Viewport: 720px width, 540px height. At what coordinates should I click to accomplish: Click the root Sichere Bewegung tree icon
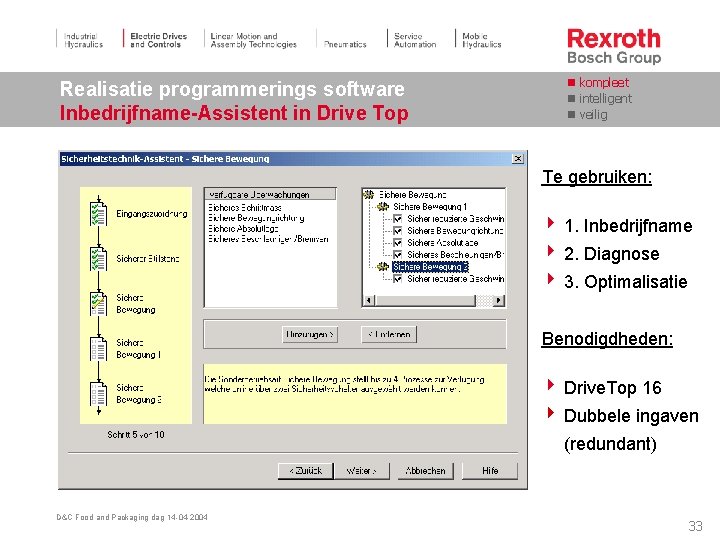tap(369, 195)
